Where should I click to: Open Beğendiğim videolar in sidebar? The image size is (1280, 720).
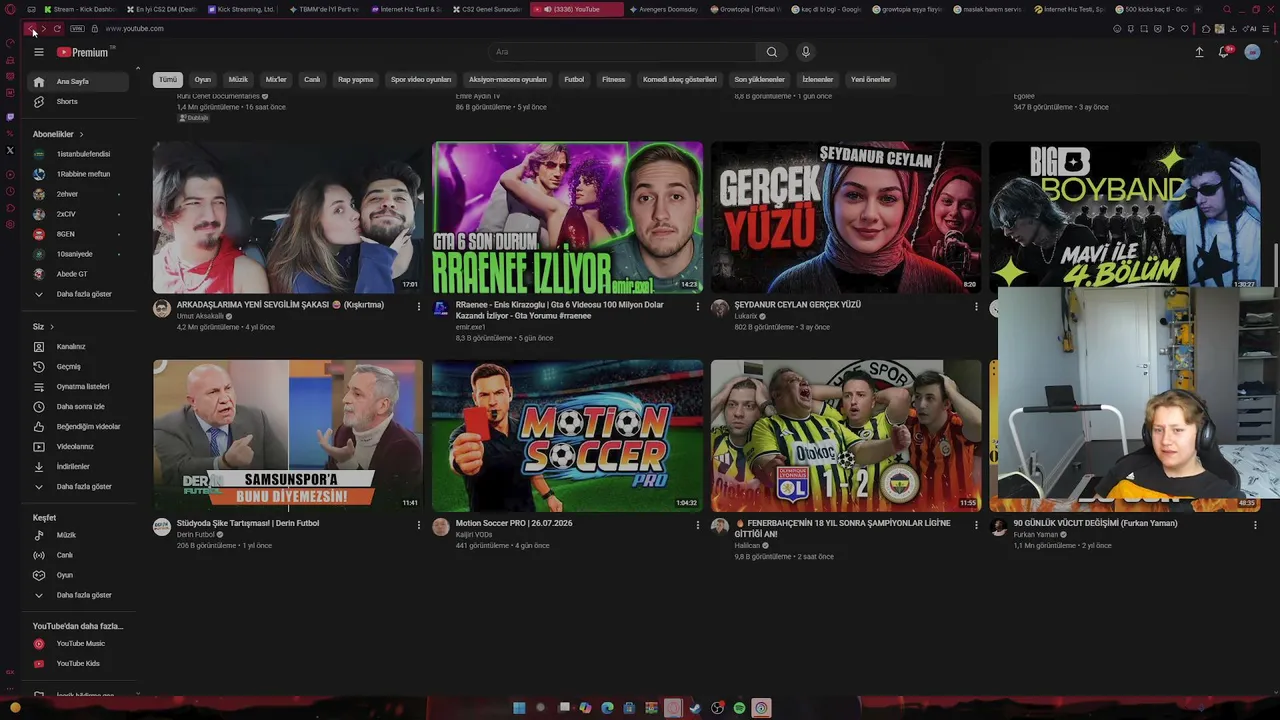pos(80,426)
